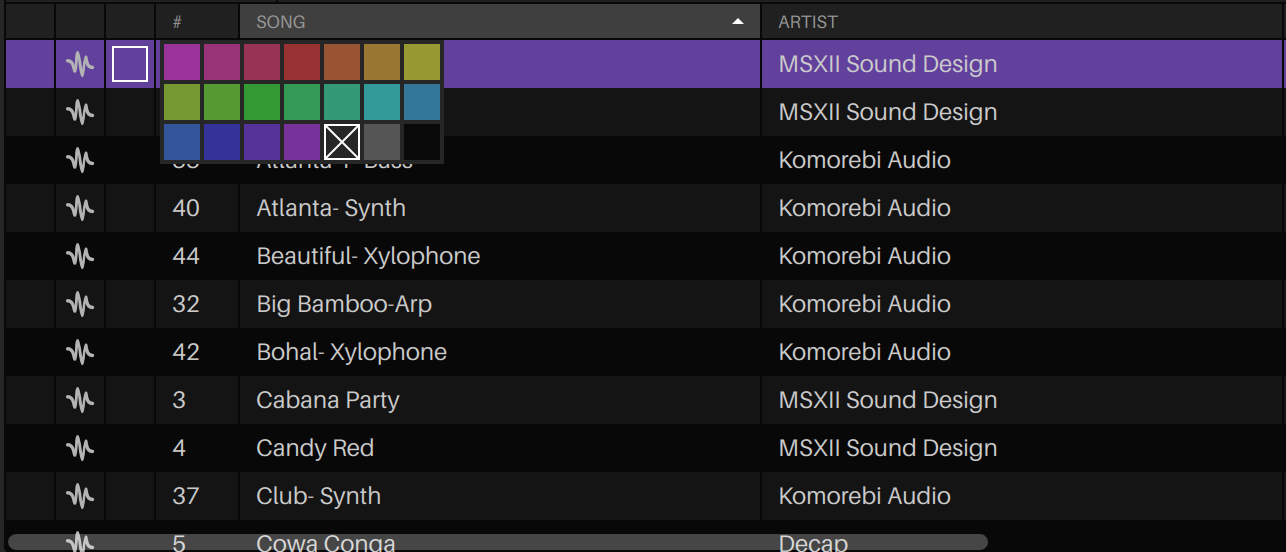Select the song Beautiful- Xylophone

pyautogui.click(x=368, y=256)
